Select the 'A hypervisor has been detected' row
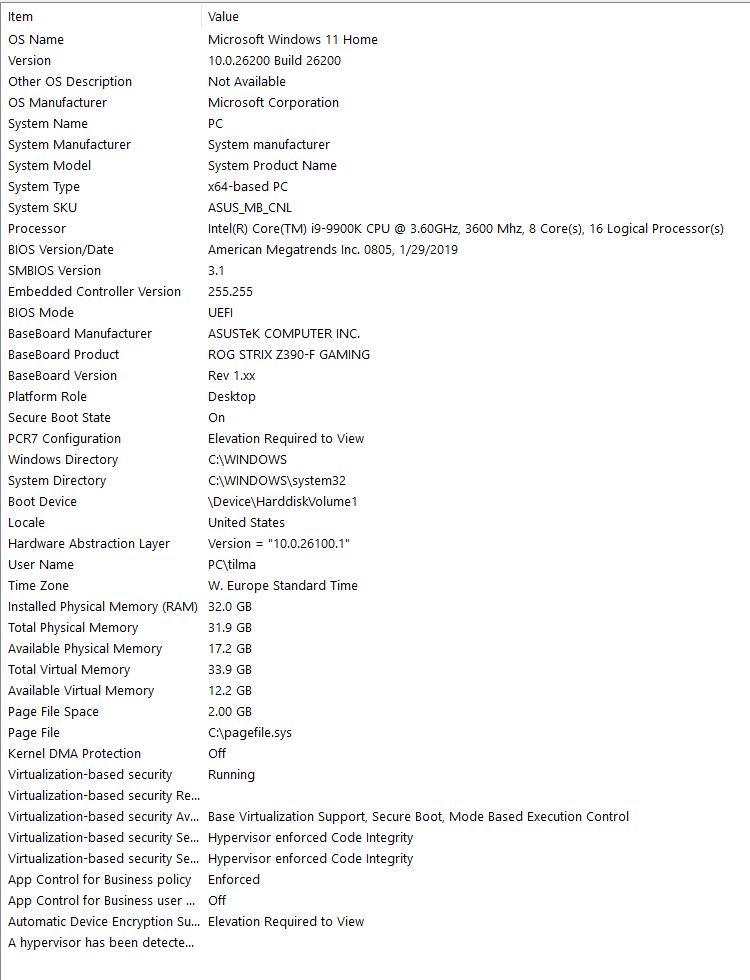Viewport: 750px width, 980px height. coord(101,943)
